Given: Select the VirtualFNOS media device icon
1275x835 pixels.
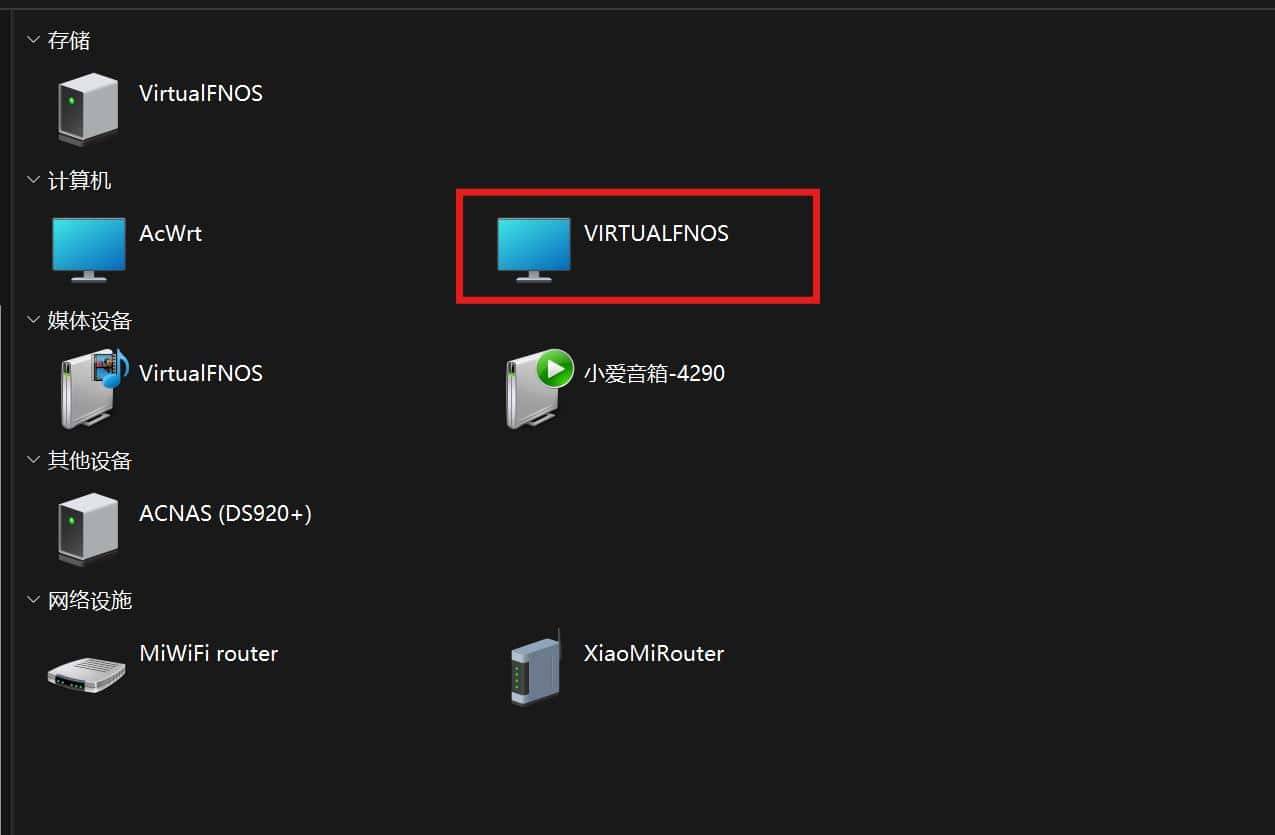Looking at the screenshot, I should 88,389.
